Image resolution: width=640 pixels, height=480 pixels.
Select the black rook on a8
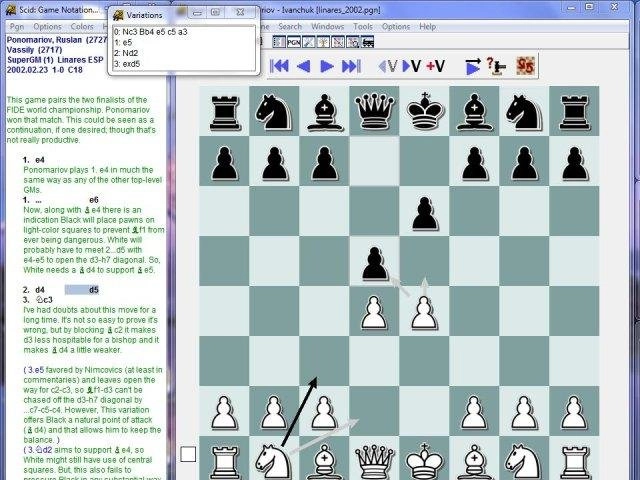[x=224, y=111]
